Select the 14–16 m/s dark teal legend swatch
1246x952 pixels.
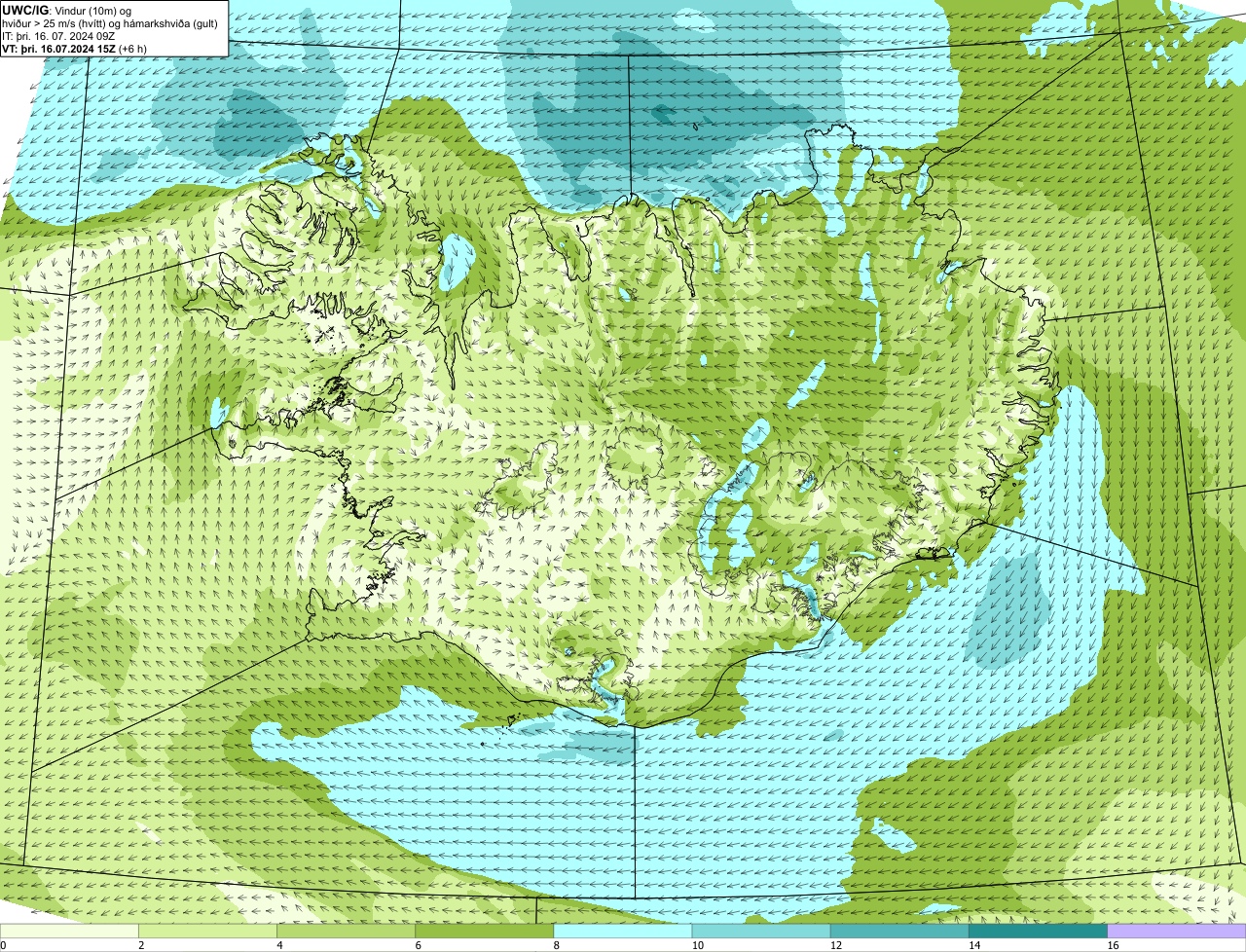(x=1039, y=932)
